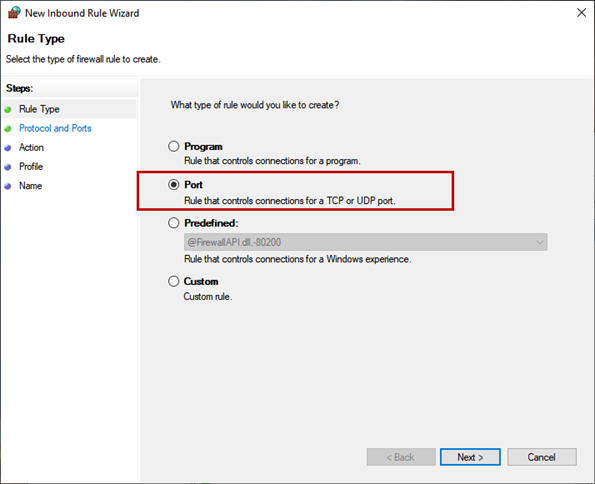The width and height of the screenshot is (595, 484).
Task: Select the Rule Type step
Action: (39, 109)
